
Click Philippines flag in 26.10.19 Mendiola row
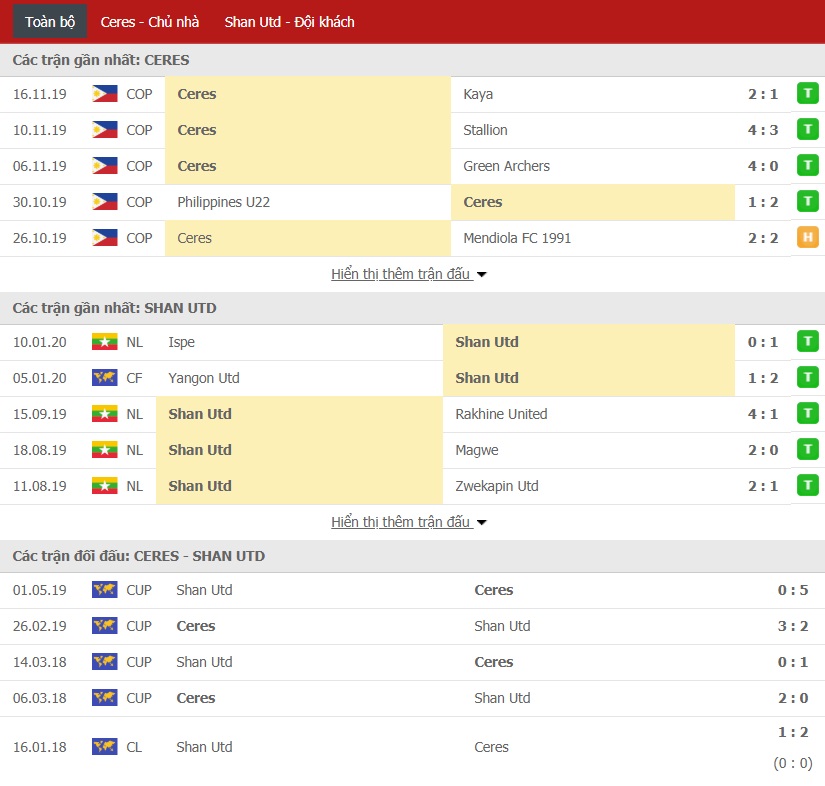click(x=105, y=238)
